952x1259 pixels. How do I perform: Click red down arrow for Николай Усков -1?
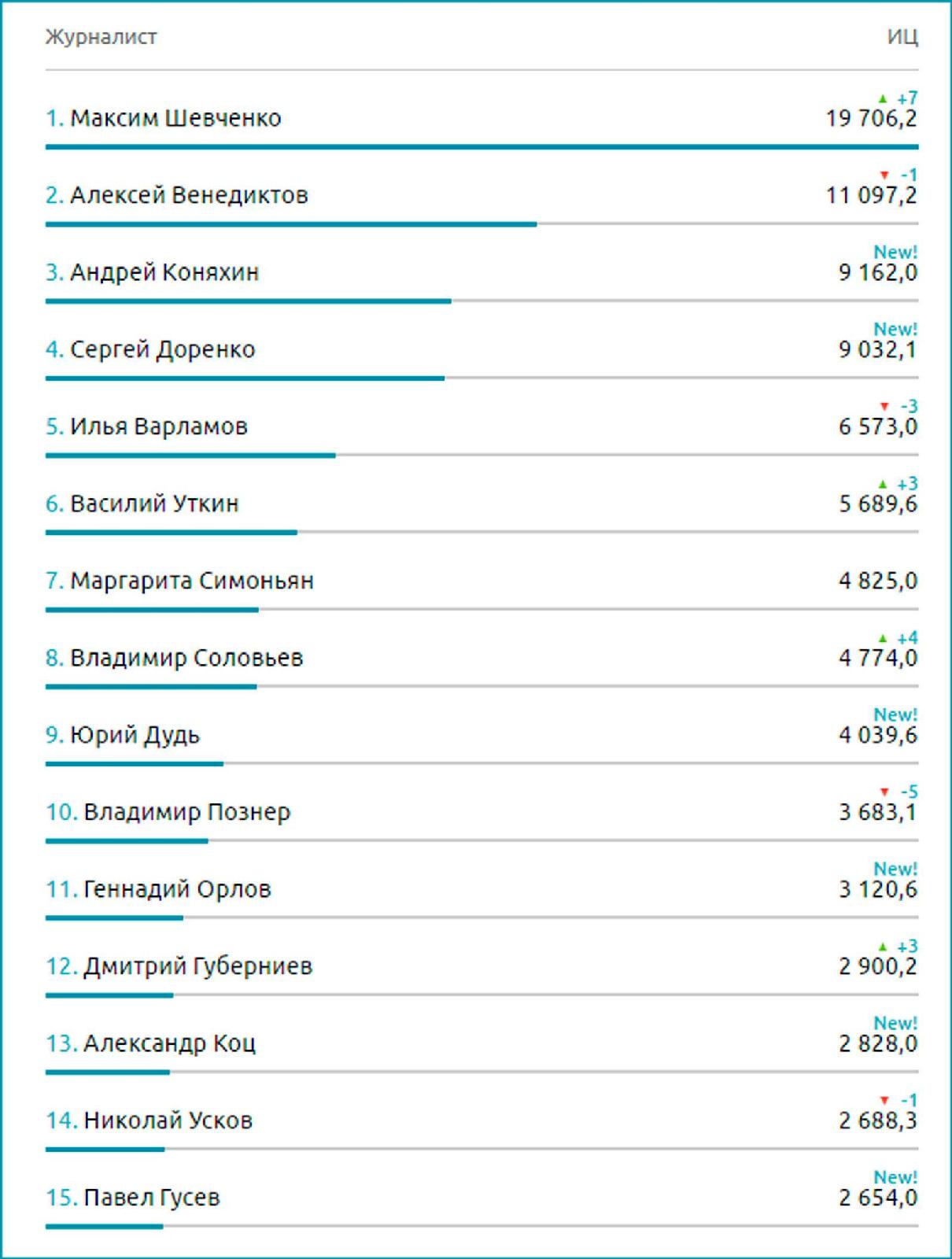884,1100
